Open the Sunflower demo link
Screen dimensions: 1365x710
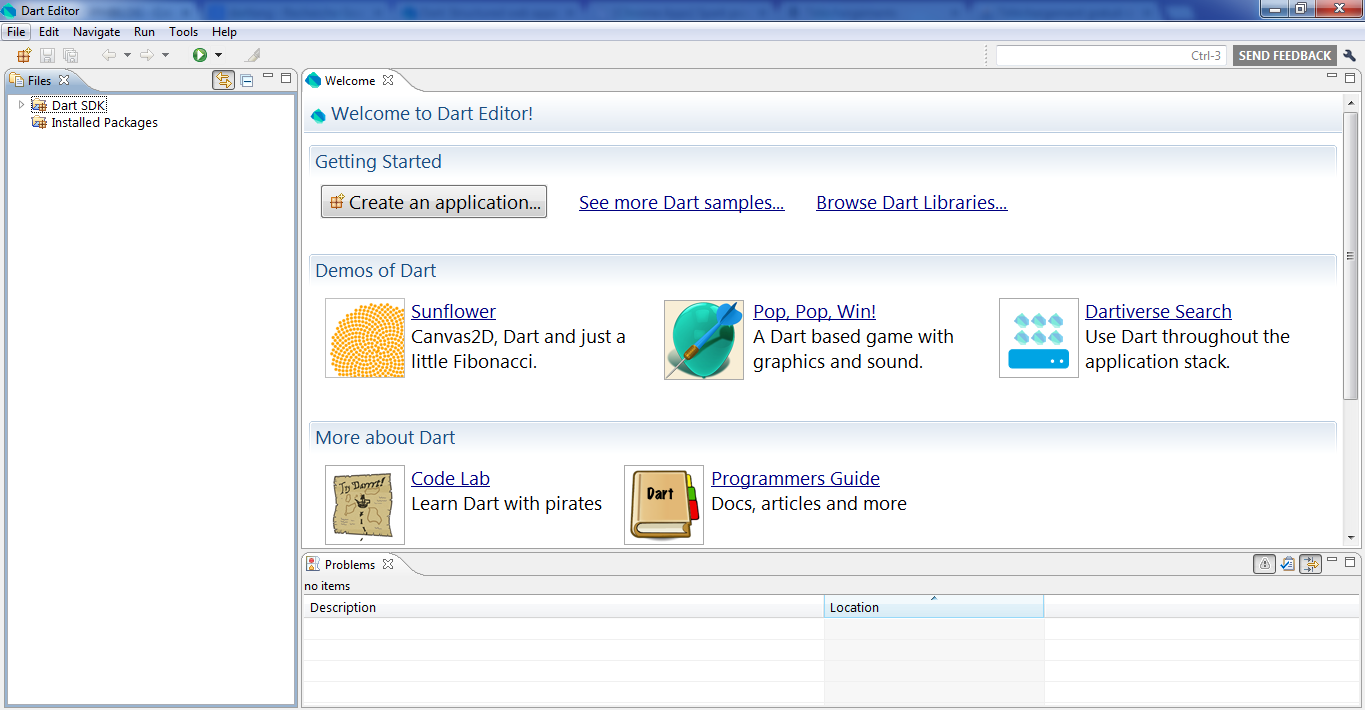tap(453, 312)
